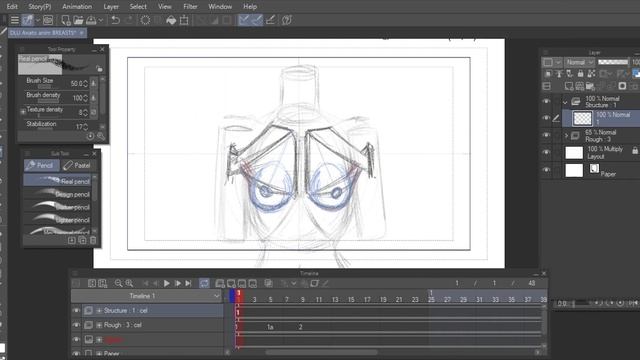Select the Real pencil sub tool
Image resolution: width=640 pixels, height=360 pixels.
point(57,181)
